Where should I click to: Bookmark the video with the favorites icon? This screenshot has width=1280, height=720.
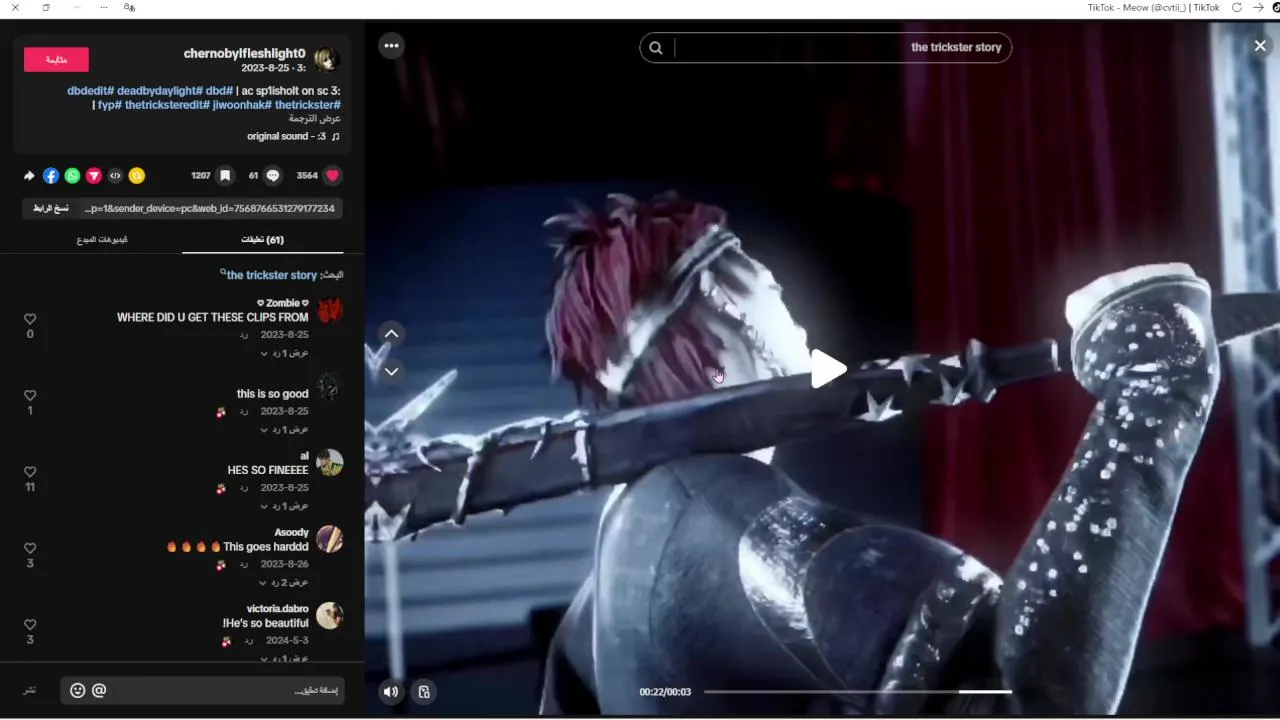225,175
